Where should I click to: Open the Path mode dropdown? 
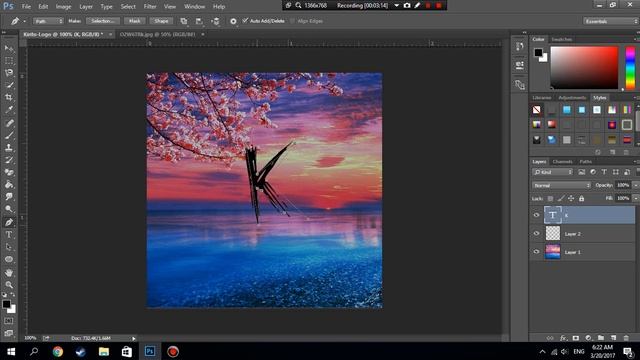pyautogui.click(x=48, y=21)
